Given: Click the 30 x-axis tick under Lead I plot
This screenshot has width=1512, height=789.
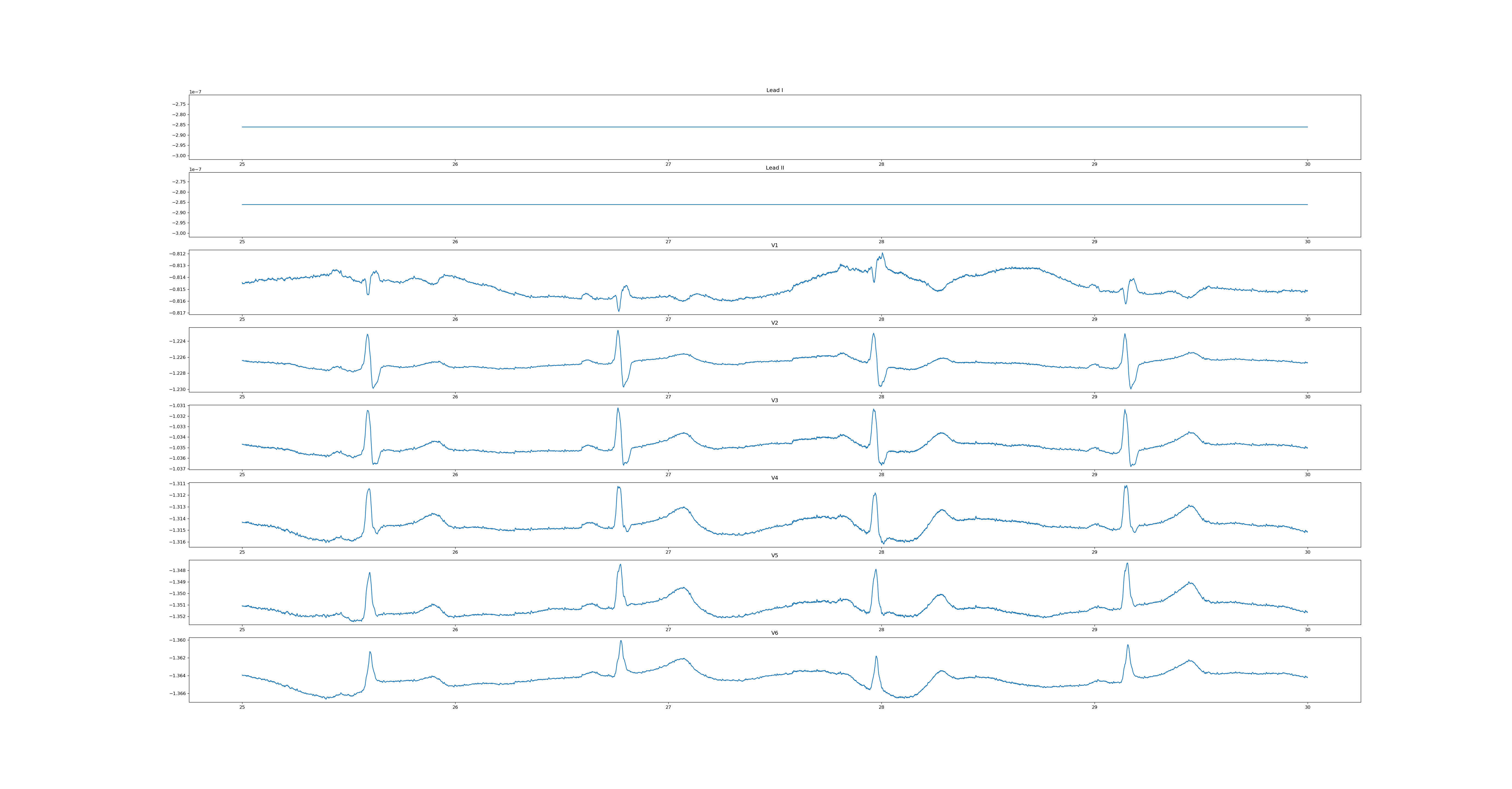Looking at the screenshot, I should coord(1307,164).
